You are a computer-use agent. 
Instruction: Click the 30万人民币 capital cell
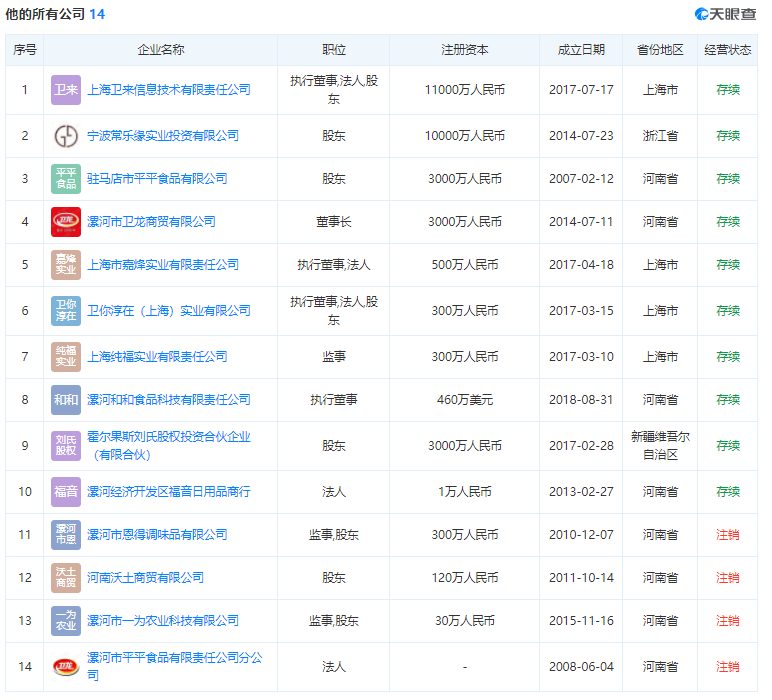(465, 621)
